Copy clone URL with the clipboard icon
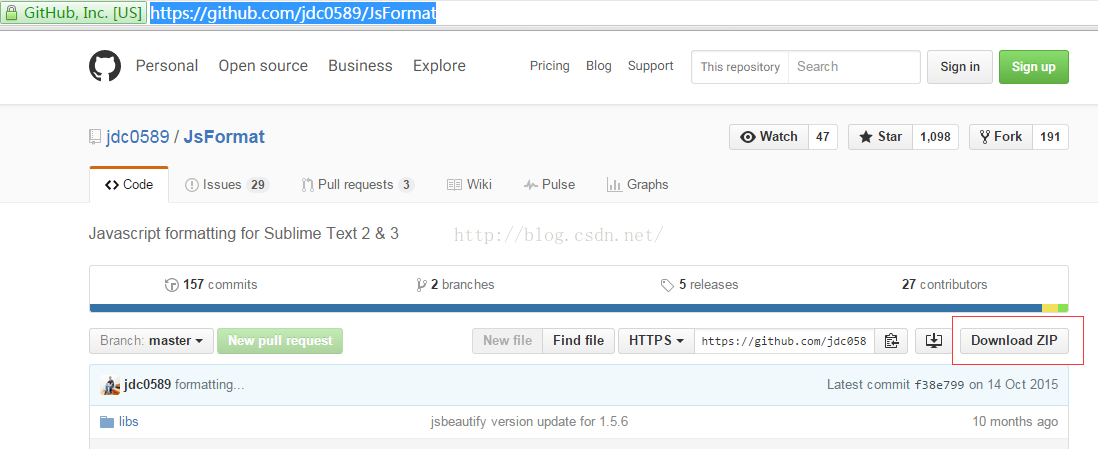 [891, 341]
